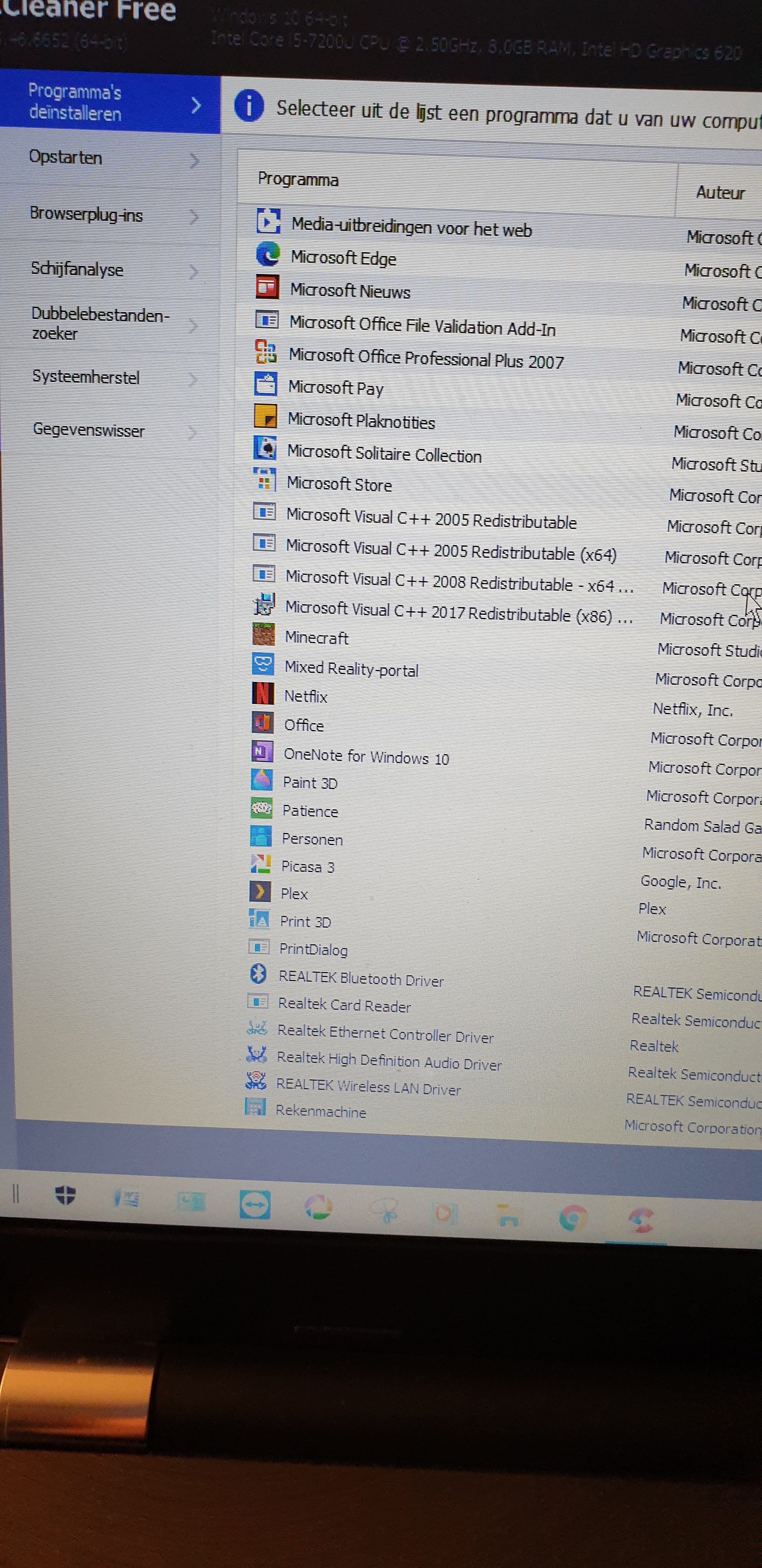Click the Realtek High Definition Audio Driver icon
The width and height of the screenshot is (762, 1568).
(x=256, y=1054)
